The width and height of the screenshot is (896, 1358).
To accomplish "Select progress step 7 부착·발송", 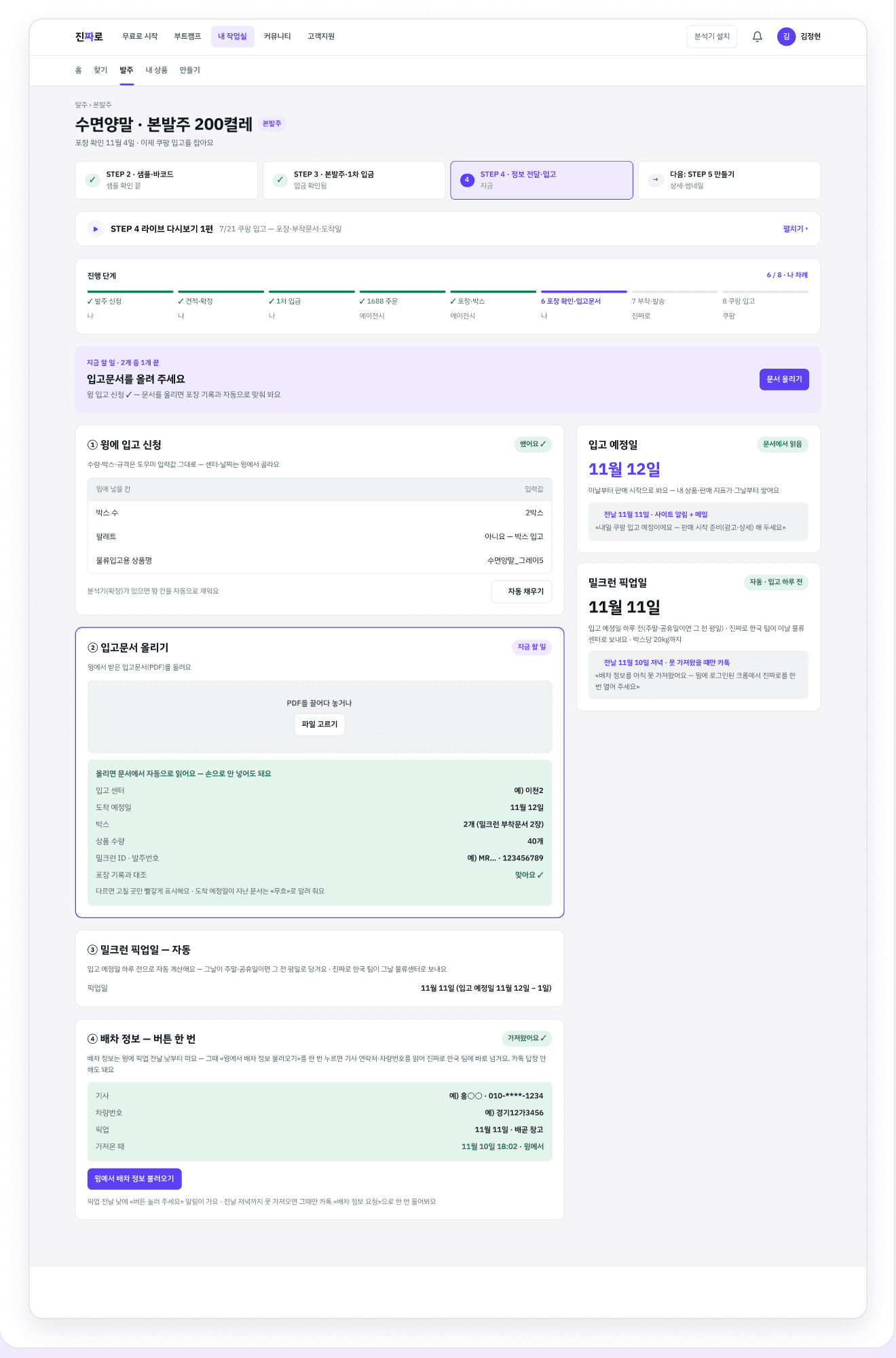I will (675, 305).
